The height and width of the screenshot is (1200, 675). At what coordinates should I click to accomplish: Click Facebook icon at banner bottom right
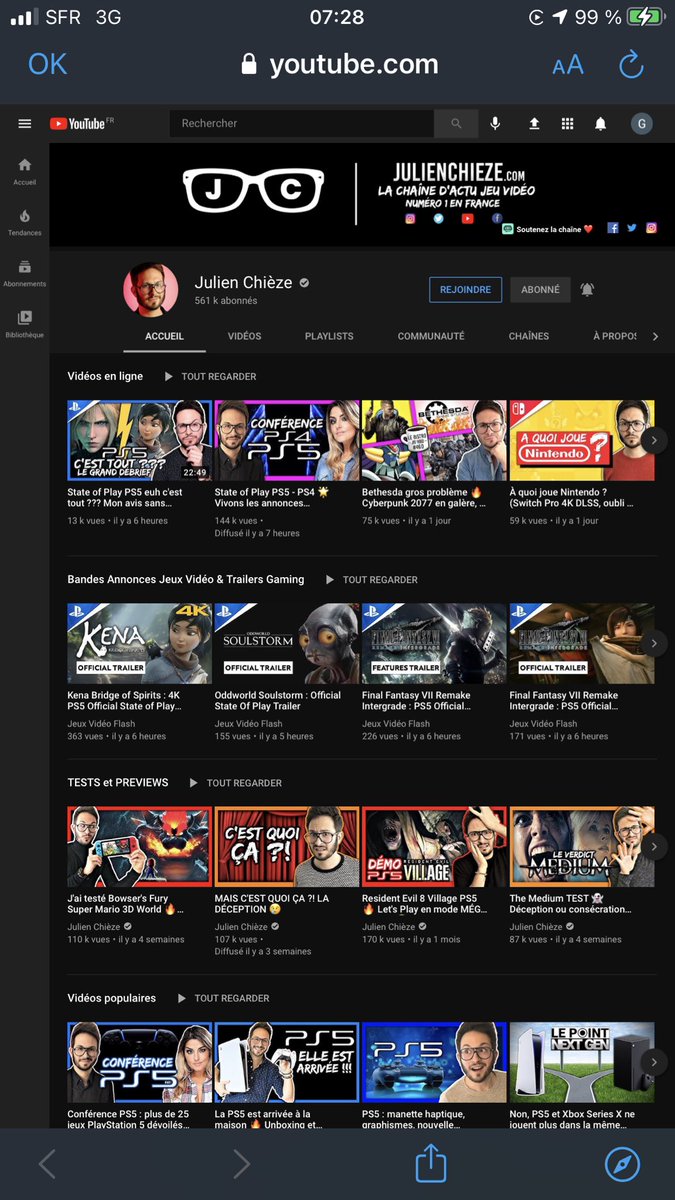click(x=613, y=228)
